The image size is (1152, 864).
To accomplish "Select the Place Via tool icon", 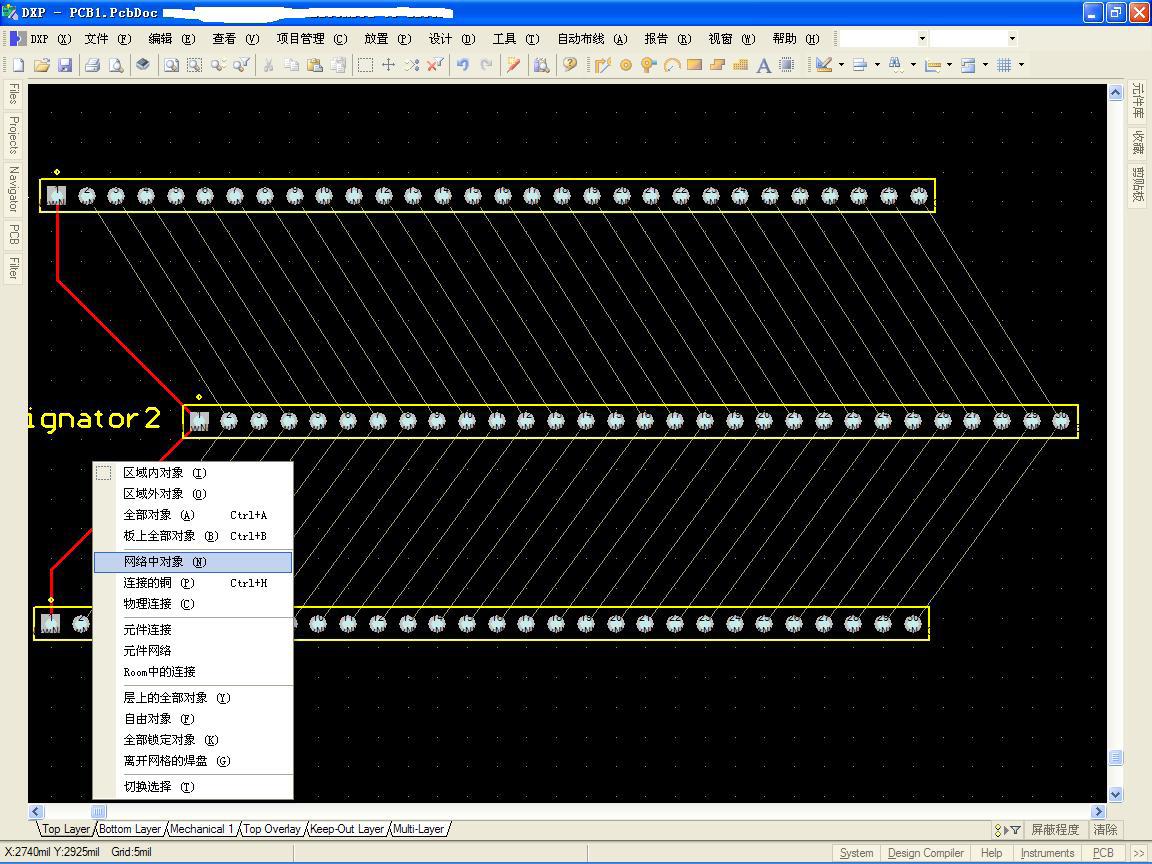I will click(x=649, y=65).
